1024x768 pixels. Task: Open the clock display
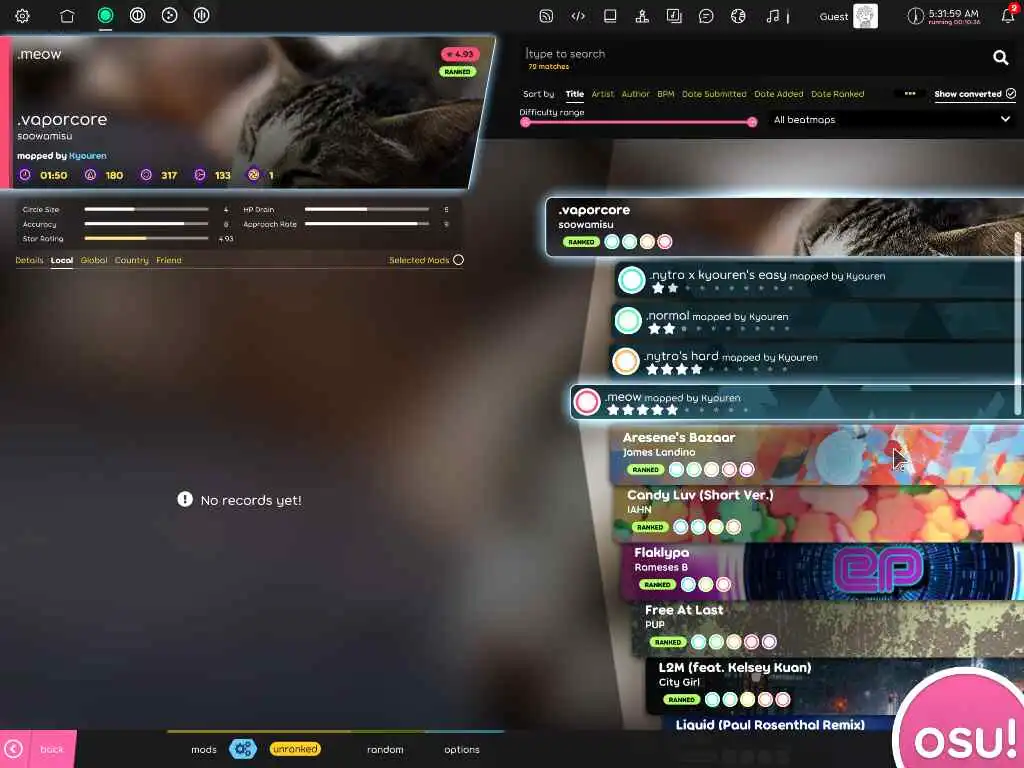[944, 16]
